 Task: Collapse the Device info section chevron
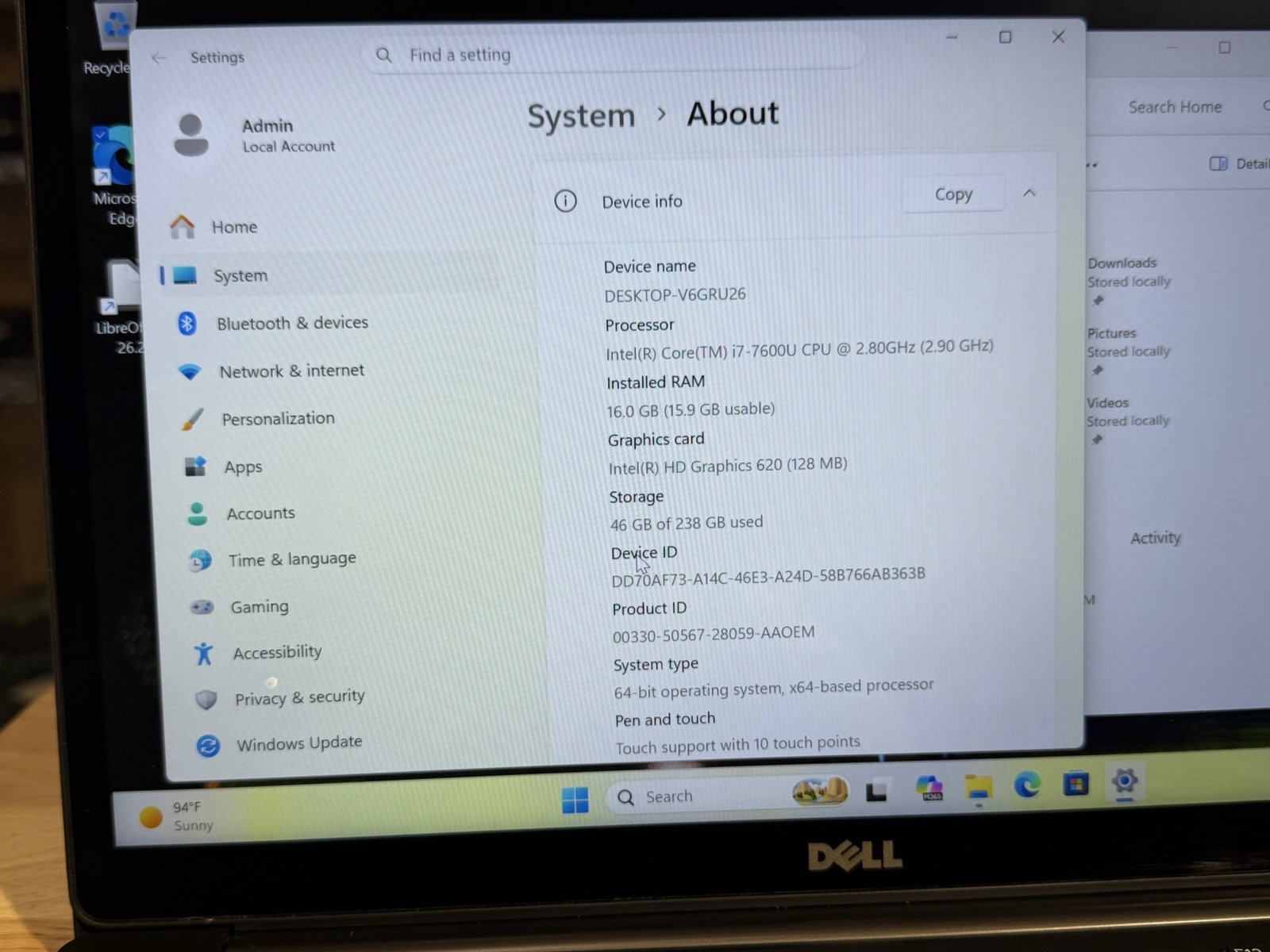click(1029, 193)
